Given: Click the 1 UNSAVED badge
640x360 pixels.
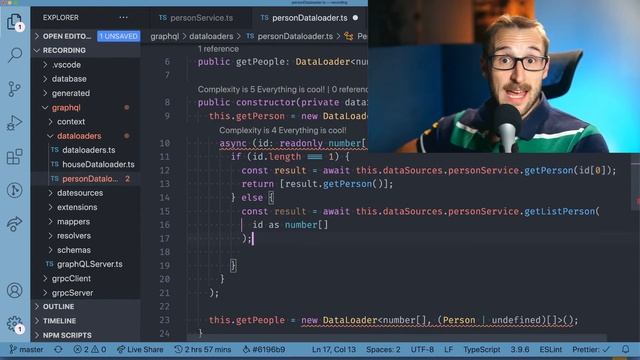Looking at the screenshot, I should (118, 36).
